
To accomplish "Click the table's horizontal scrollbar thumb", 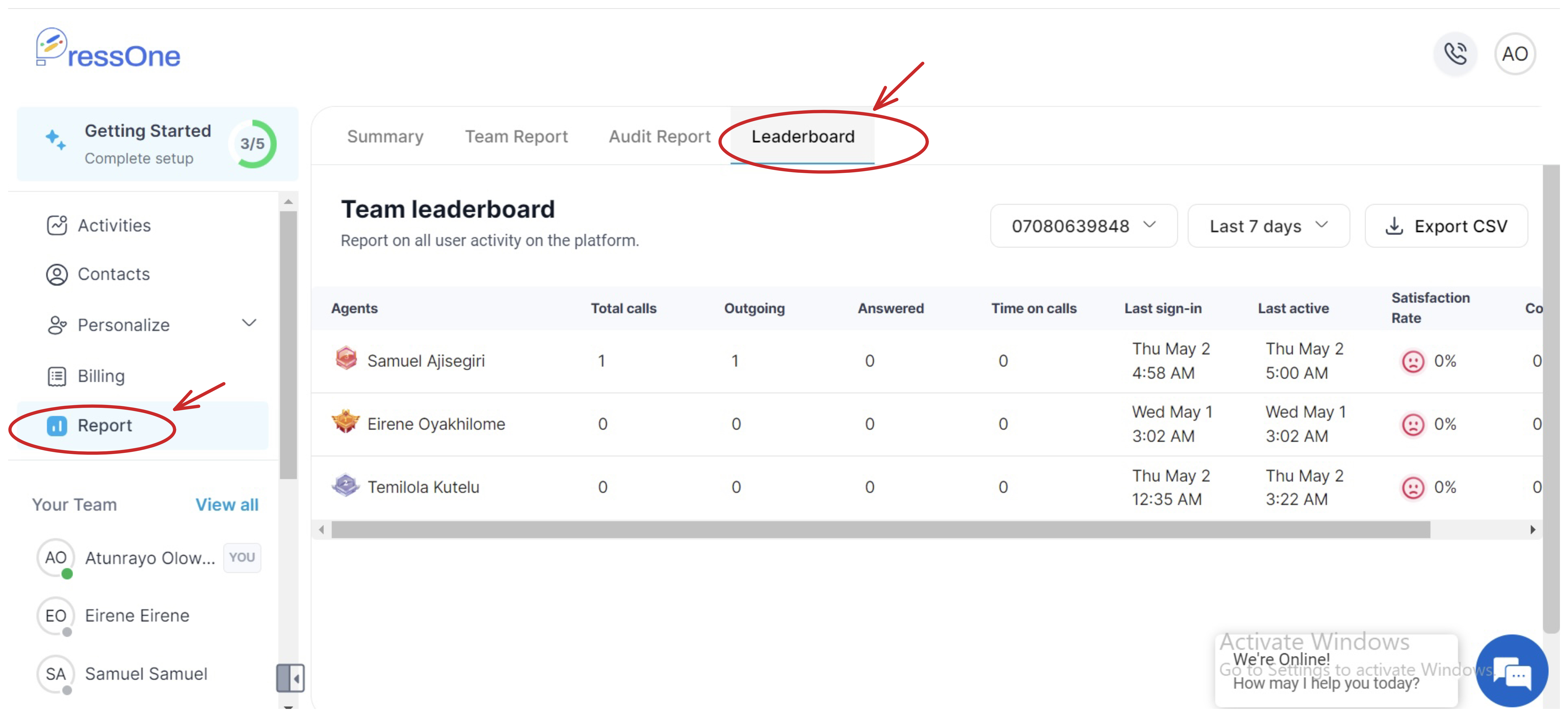I will pyautogui.click(x=881, y=530).
